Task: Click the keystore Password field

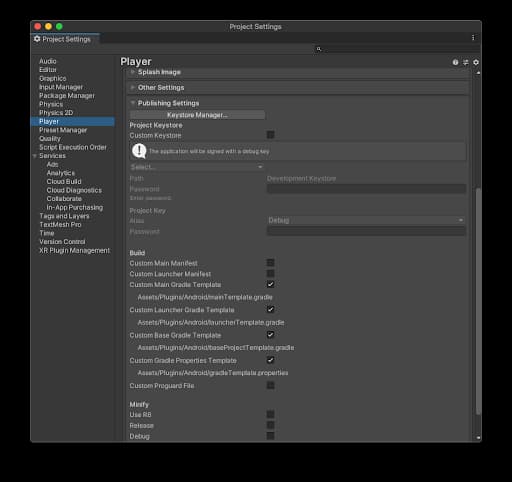Action: point(366,189)
